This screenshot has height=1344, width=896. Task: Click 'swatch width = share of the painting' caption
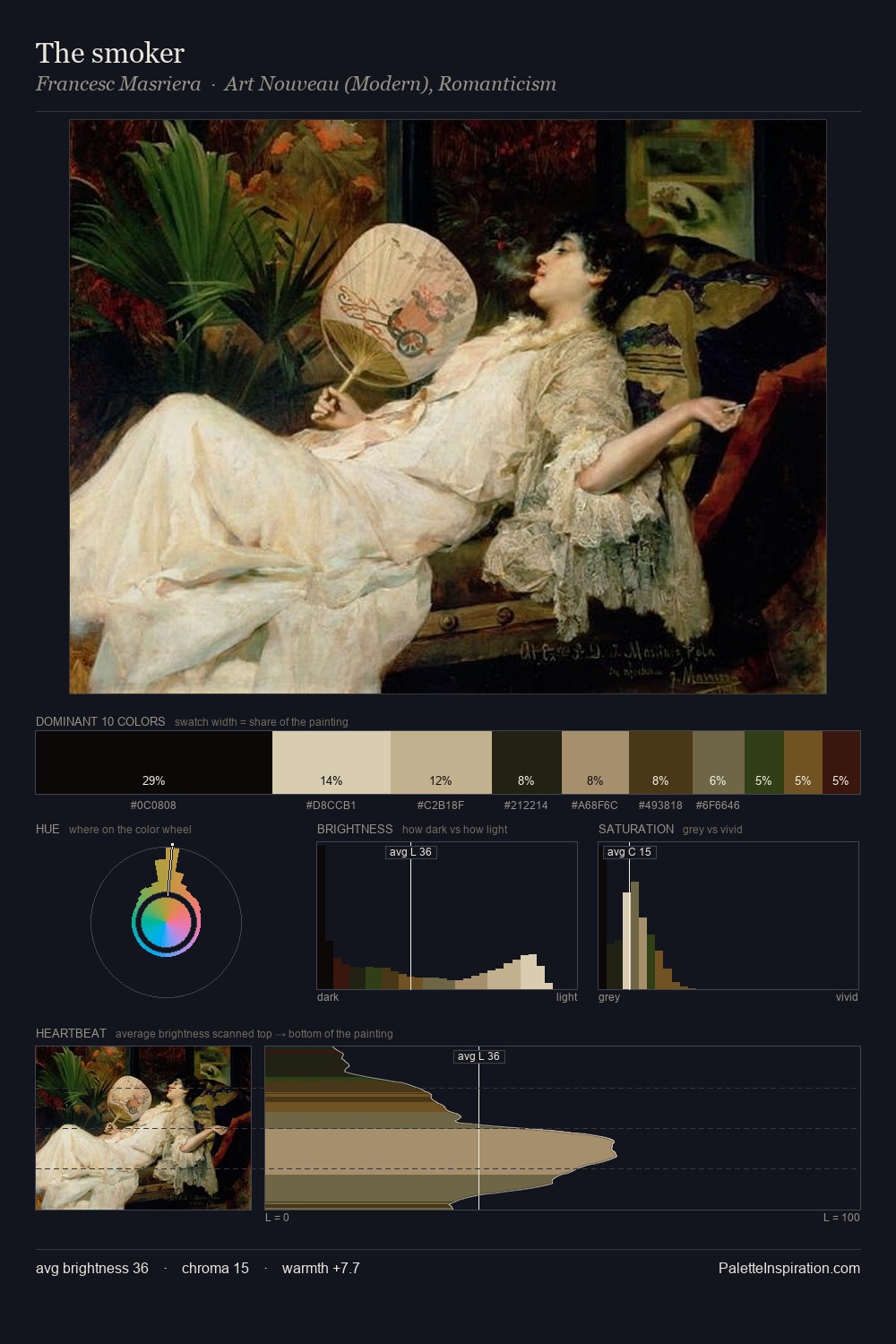pyautogui.click(x=262, y=722)
